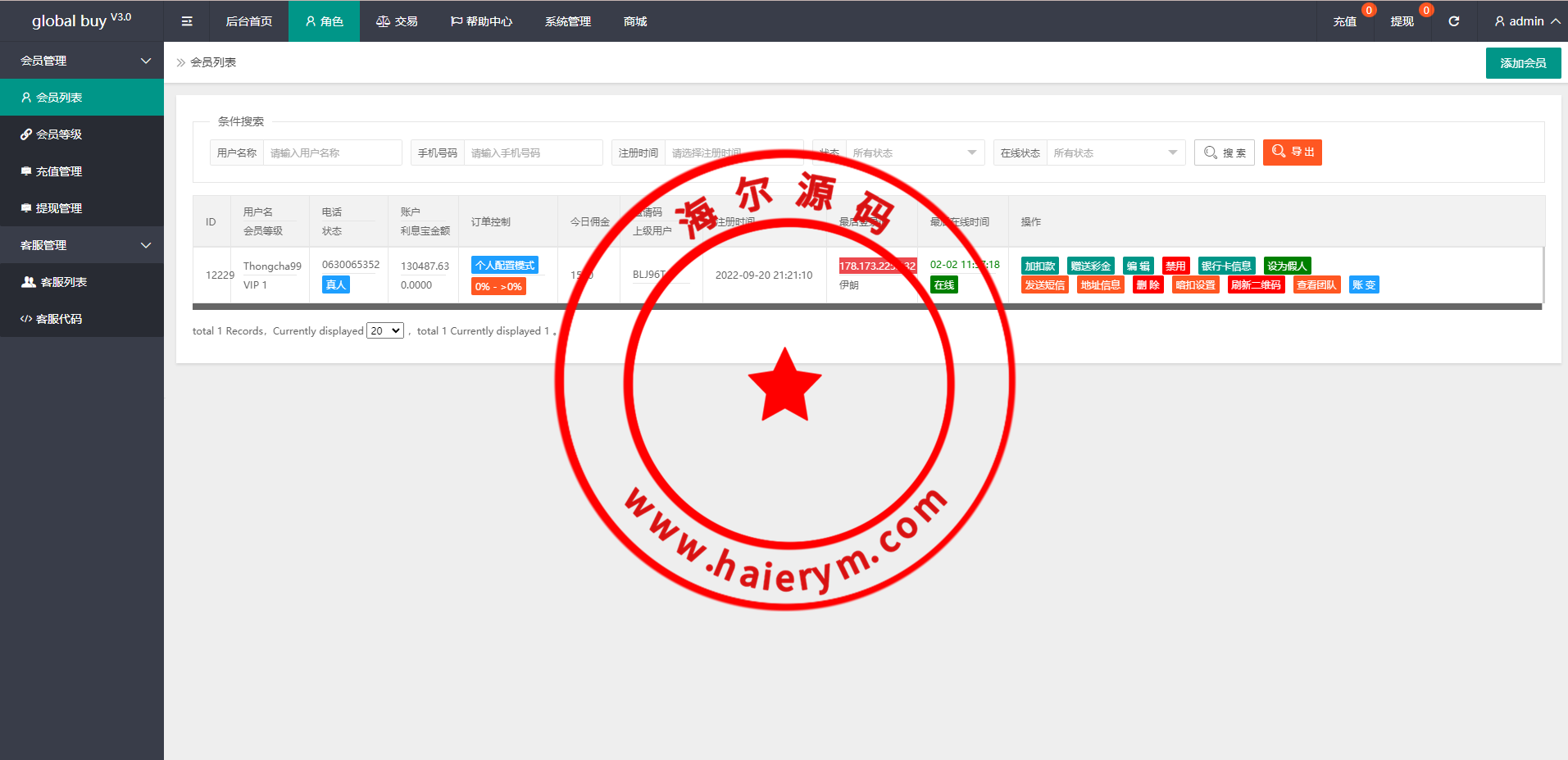Click the sidebar collapse hamburger icon

coord(187,21)
